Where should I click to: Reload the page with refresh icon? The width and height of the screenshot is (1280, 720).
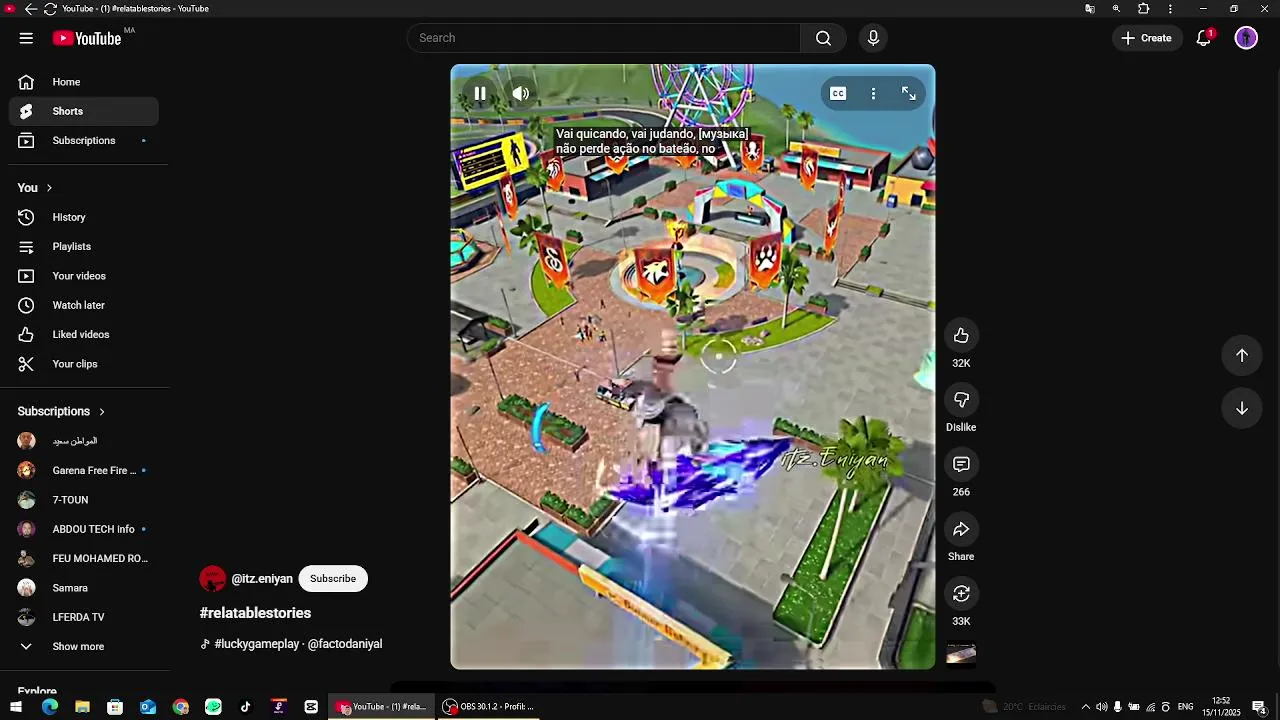(50, 9)
